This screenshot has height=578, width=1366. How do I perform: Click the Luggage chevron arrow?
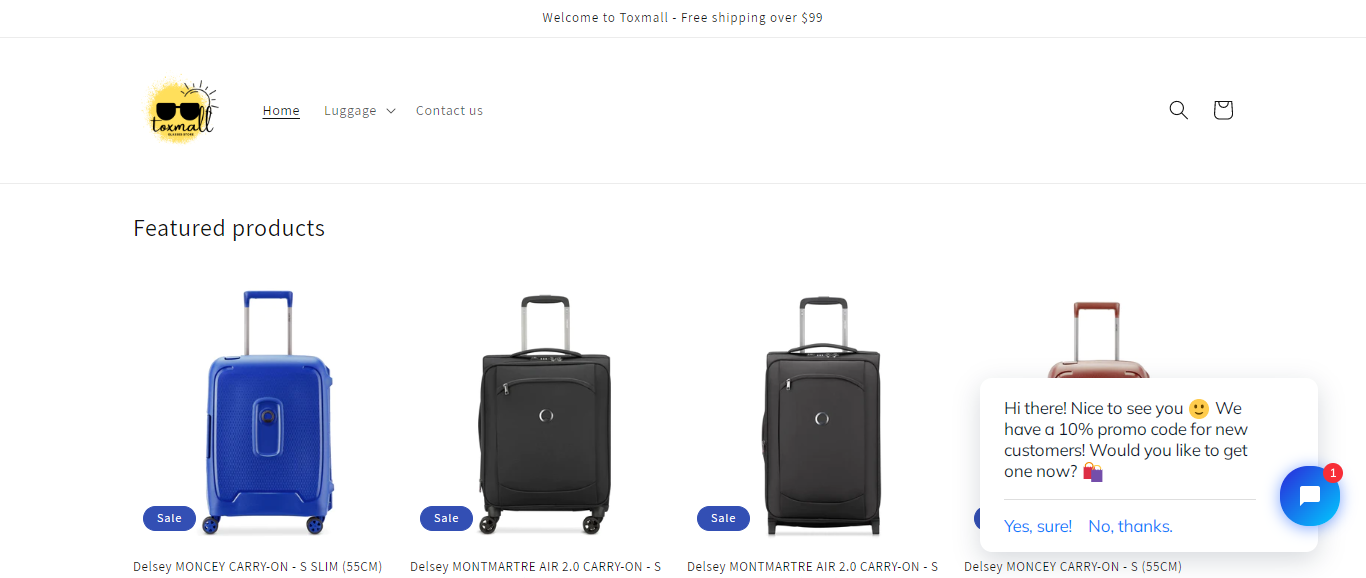tap(391, 111)
